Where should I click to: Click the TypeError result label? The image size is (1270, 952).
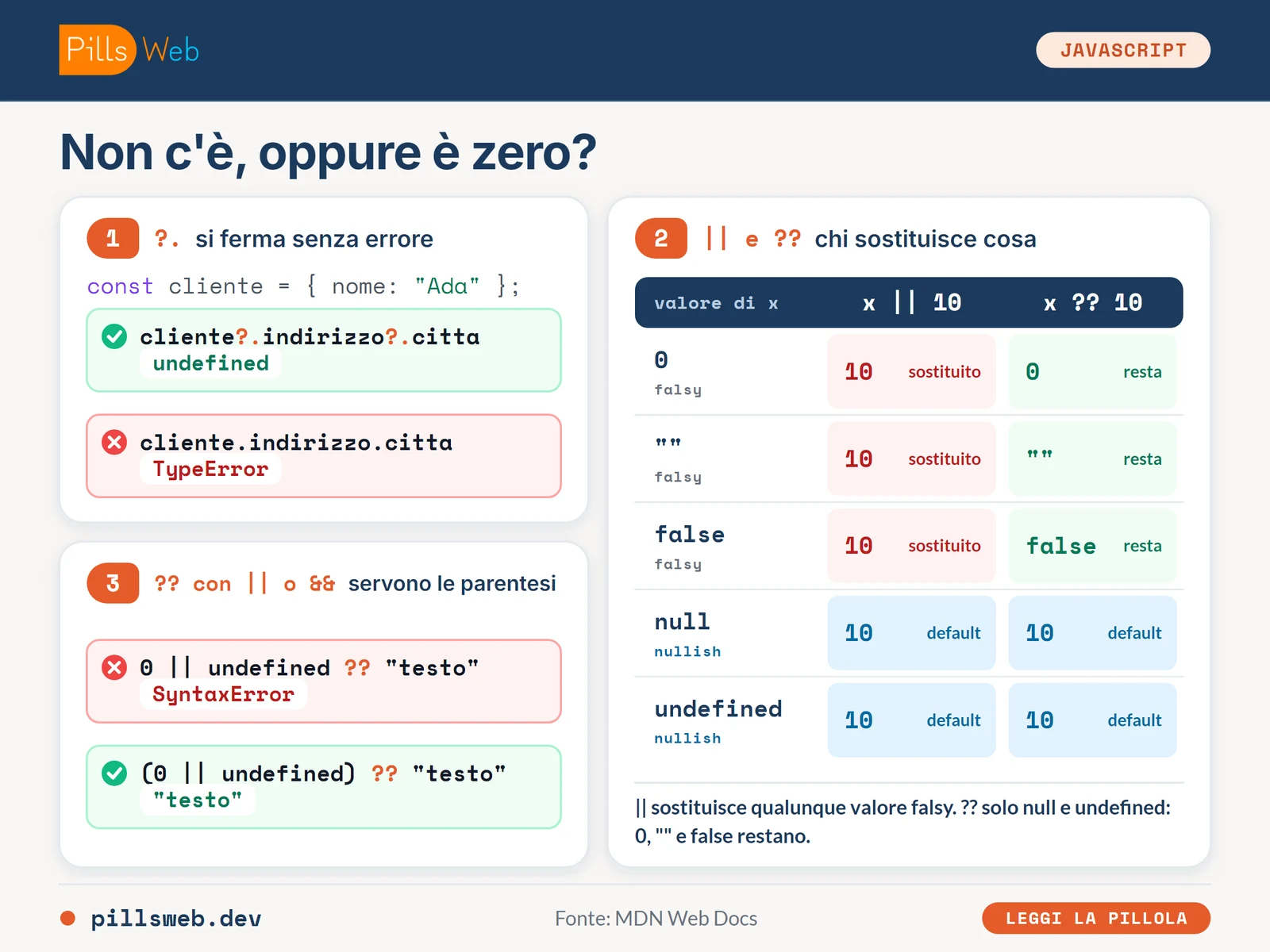(x=210, y=469)
